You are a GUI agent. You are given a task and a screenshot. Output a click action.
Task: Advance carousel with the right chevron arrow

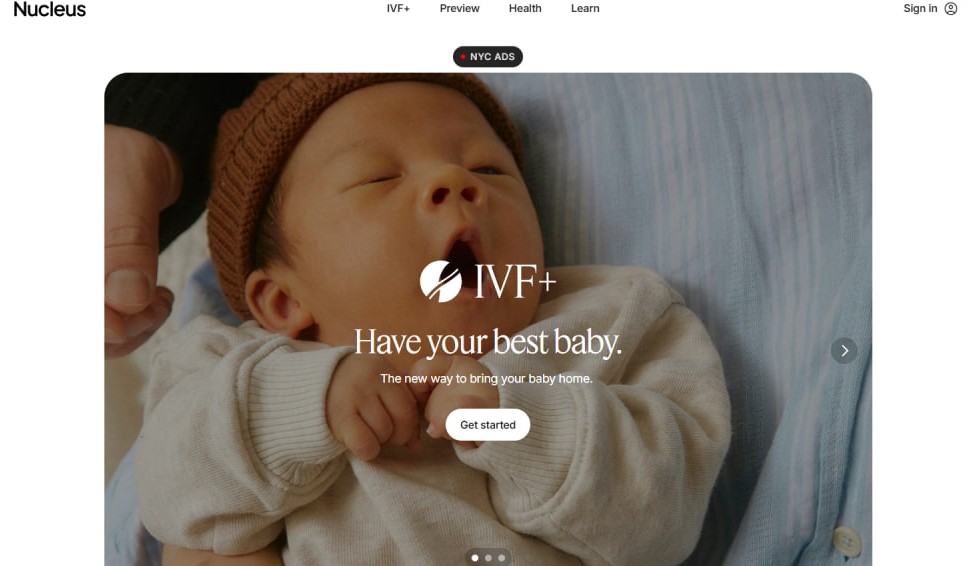(x=844, y=351)
